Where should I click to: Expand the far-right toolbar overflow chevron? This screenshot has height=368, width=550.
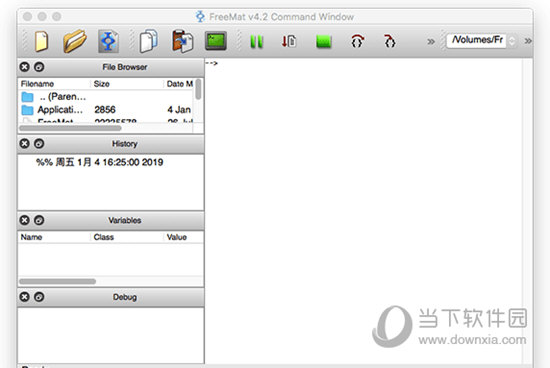tap(528, 41)
